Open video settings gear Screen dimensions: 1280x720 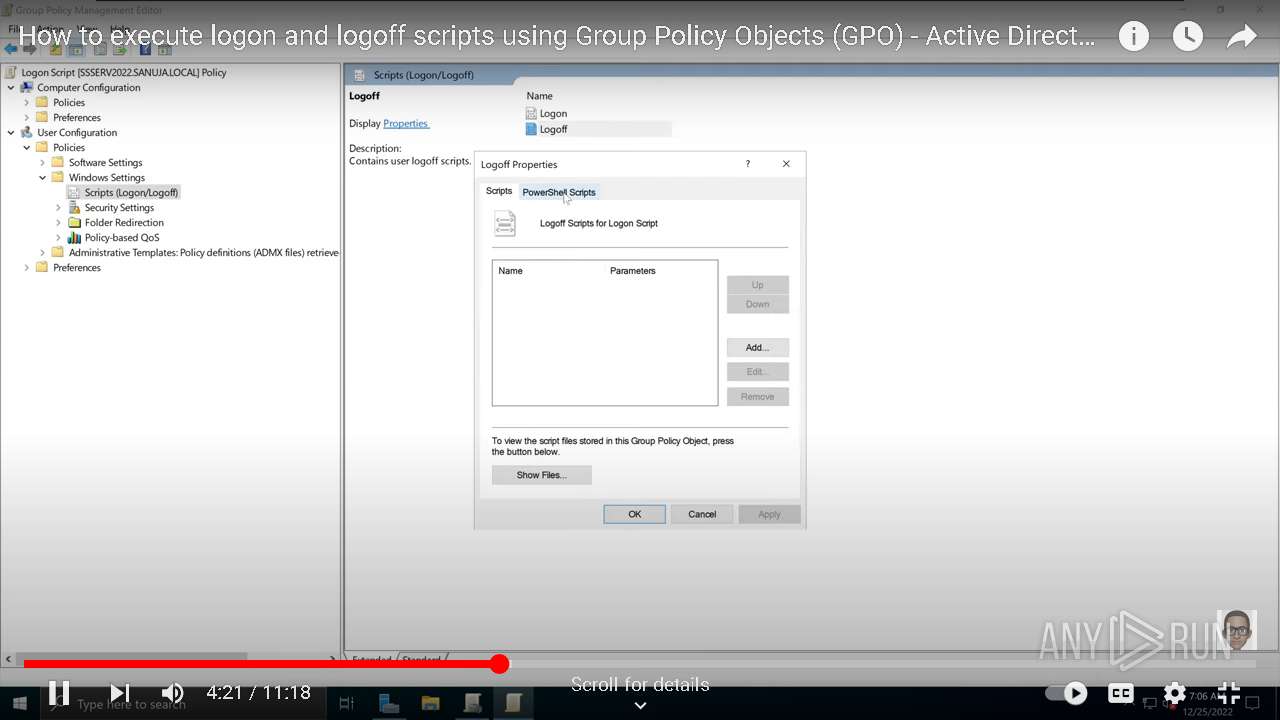[1175, 693]
